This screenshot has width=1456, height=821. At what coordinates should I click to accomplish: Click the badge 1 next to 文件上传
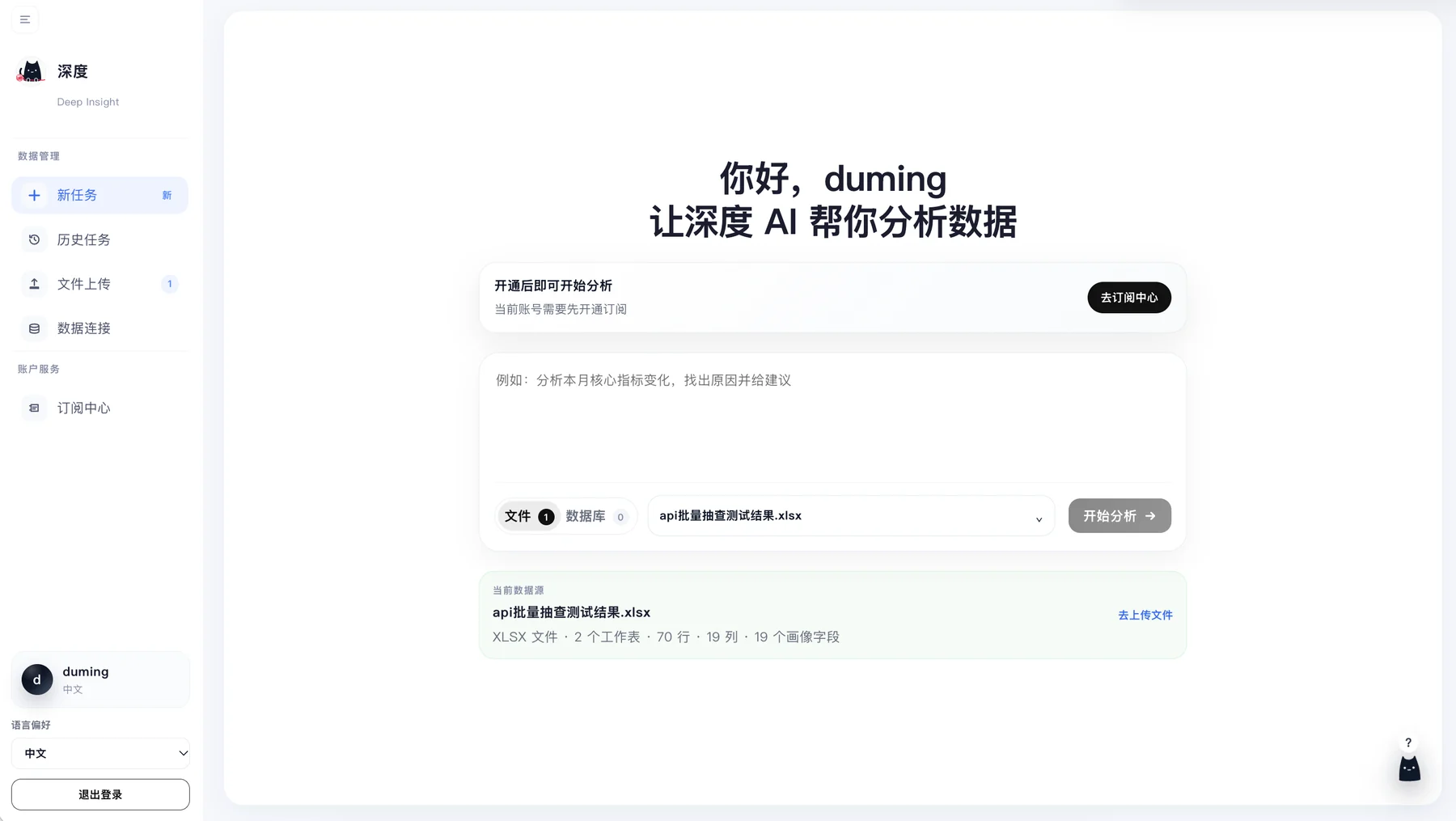169,284
